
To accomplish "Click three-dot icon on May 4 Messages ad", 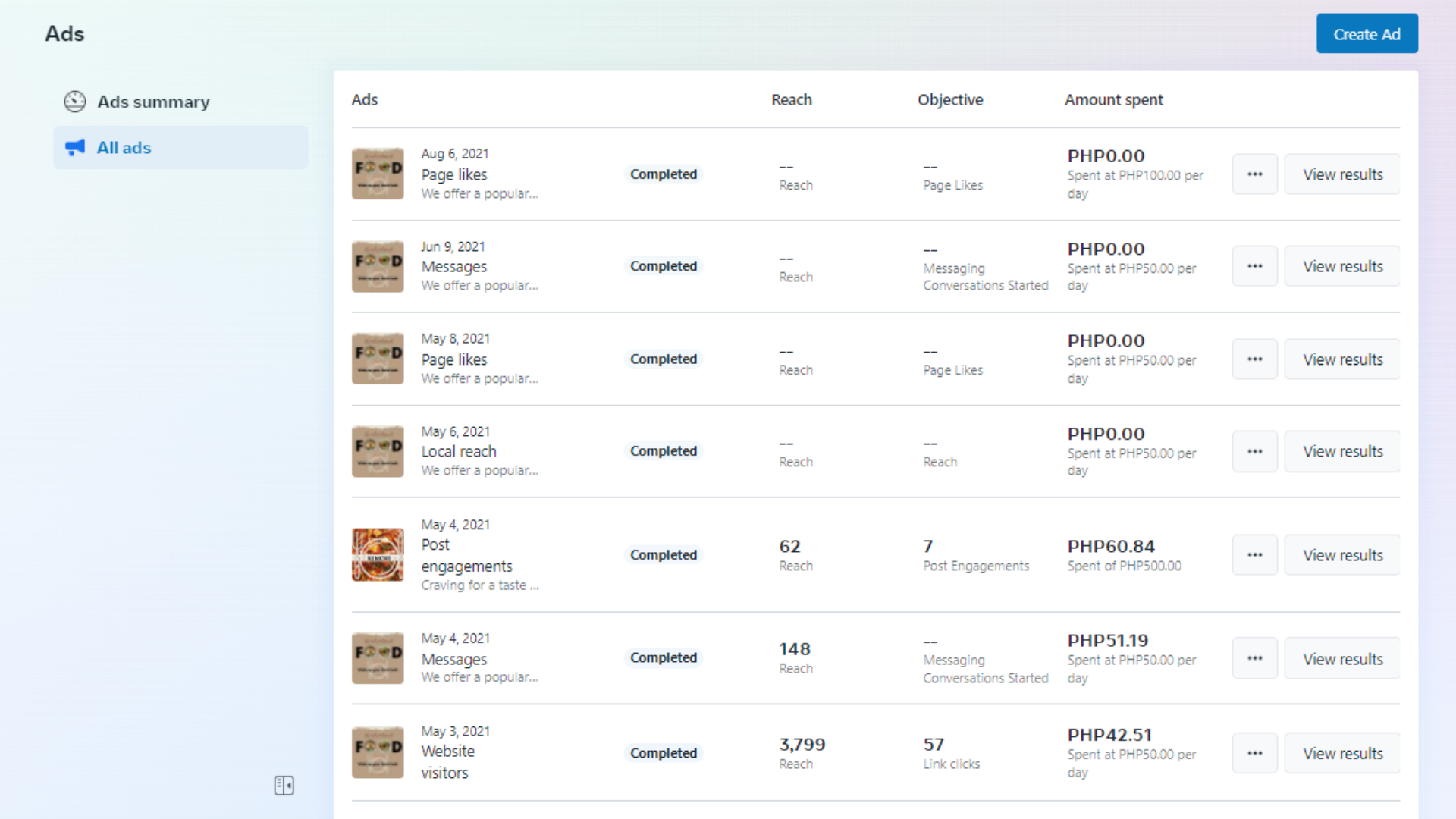I will 1254,658.
